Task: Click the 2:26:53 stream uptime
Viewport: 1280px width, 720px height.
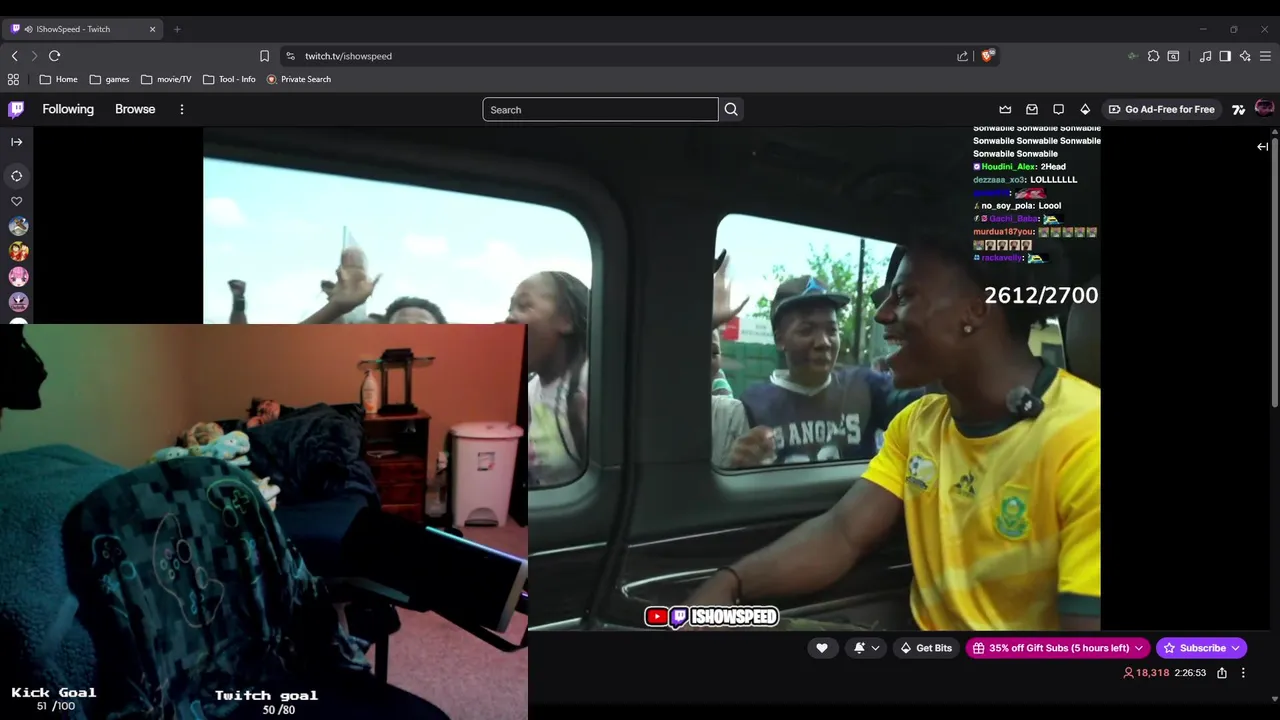Action: [1190, 673]
